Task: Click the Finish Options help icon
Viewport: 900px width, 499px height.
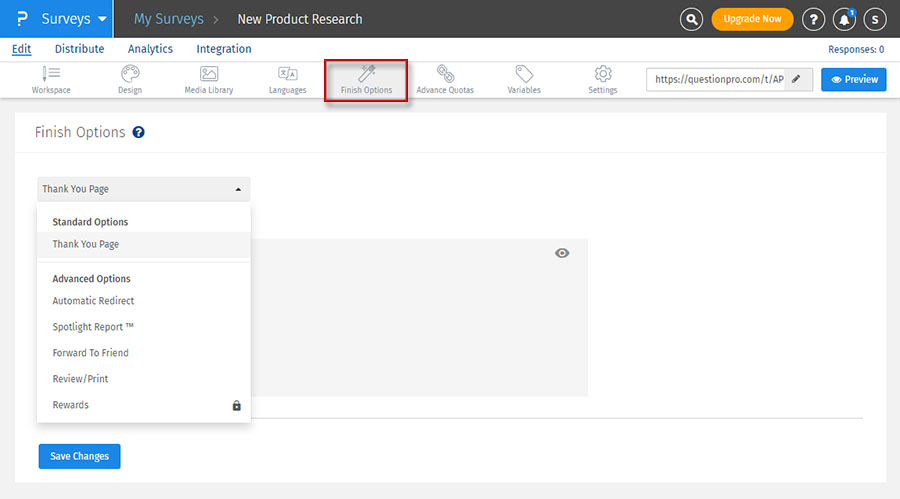Action: point(138,132)
